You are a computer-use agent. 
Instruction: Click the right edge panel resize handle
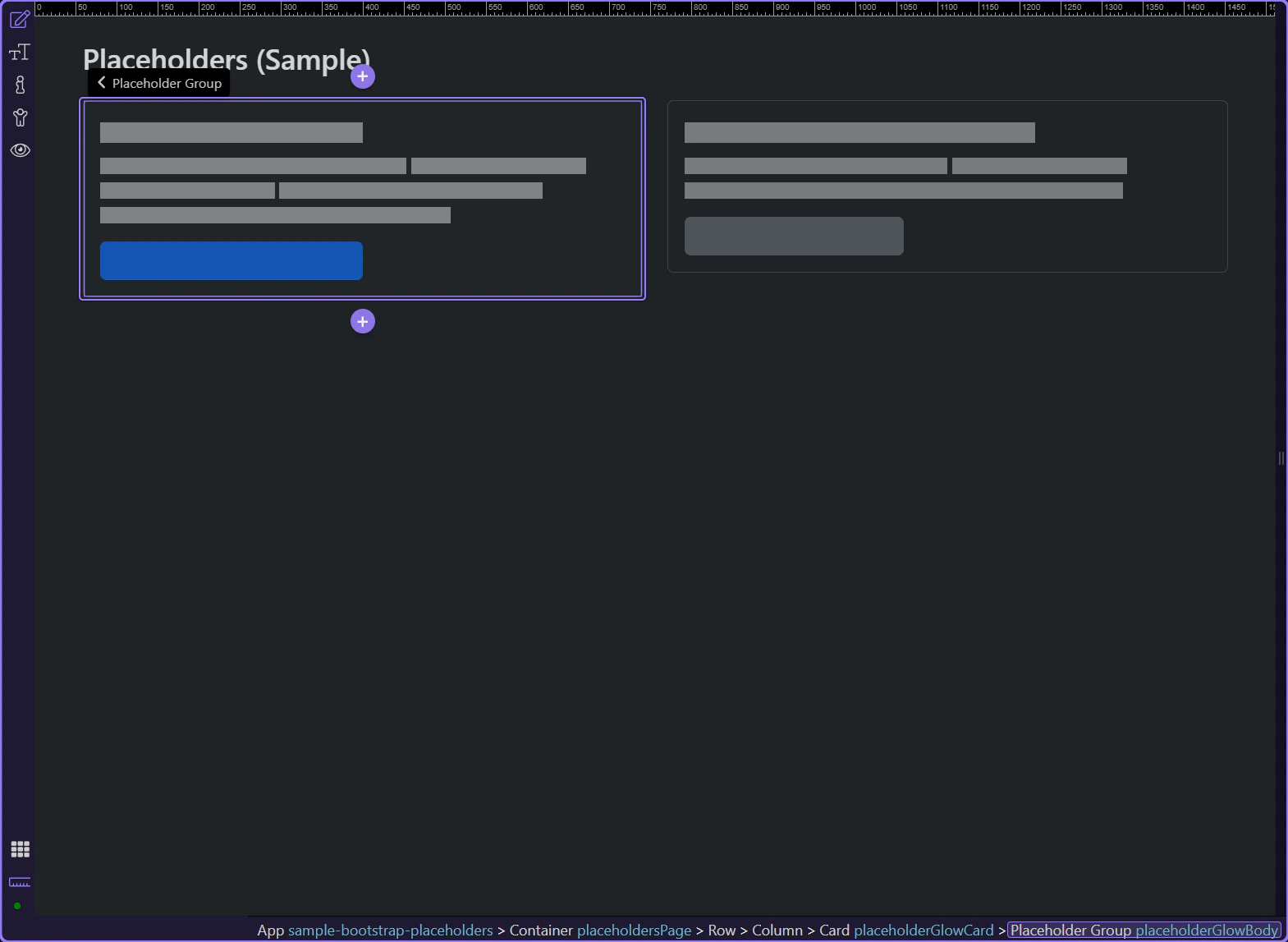pyautogui.click(x=1281, y=458)
